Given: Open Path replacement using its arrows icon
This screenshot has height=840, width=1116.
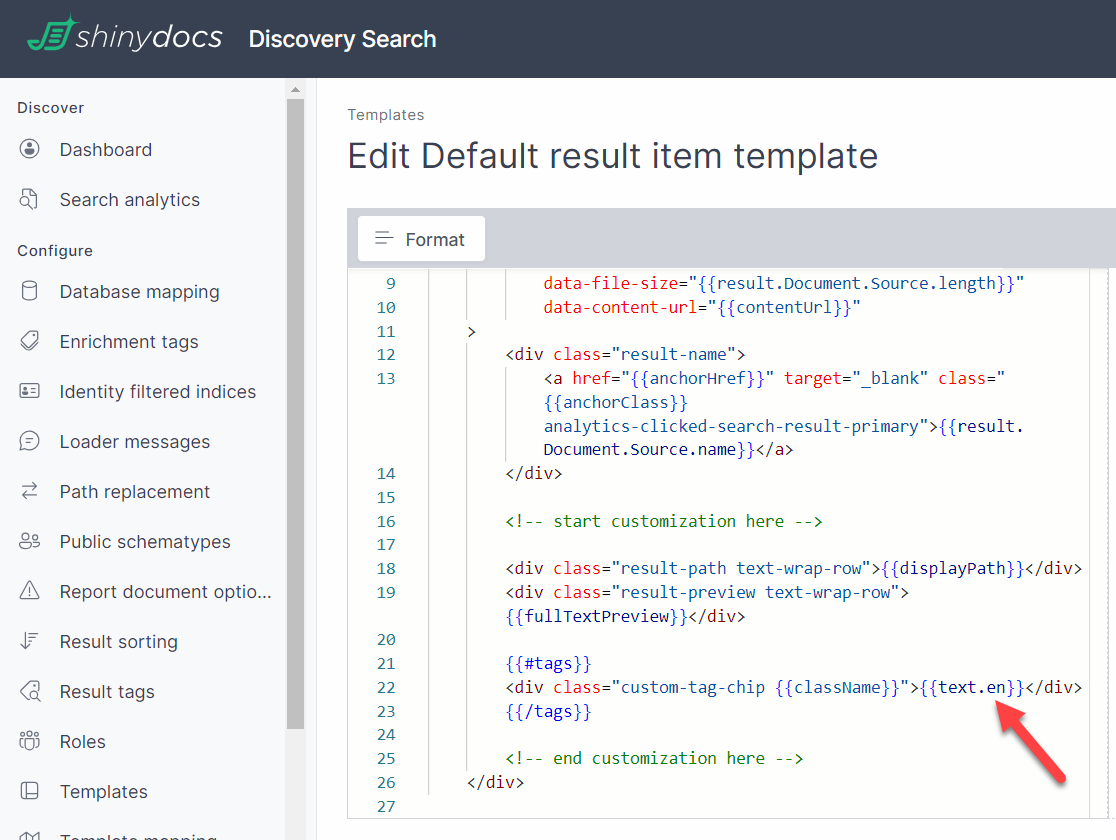Looking at the screenshot, I should (x=30, y=491).
